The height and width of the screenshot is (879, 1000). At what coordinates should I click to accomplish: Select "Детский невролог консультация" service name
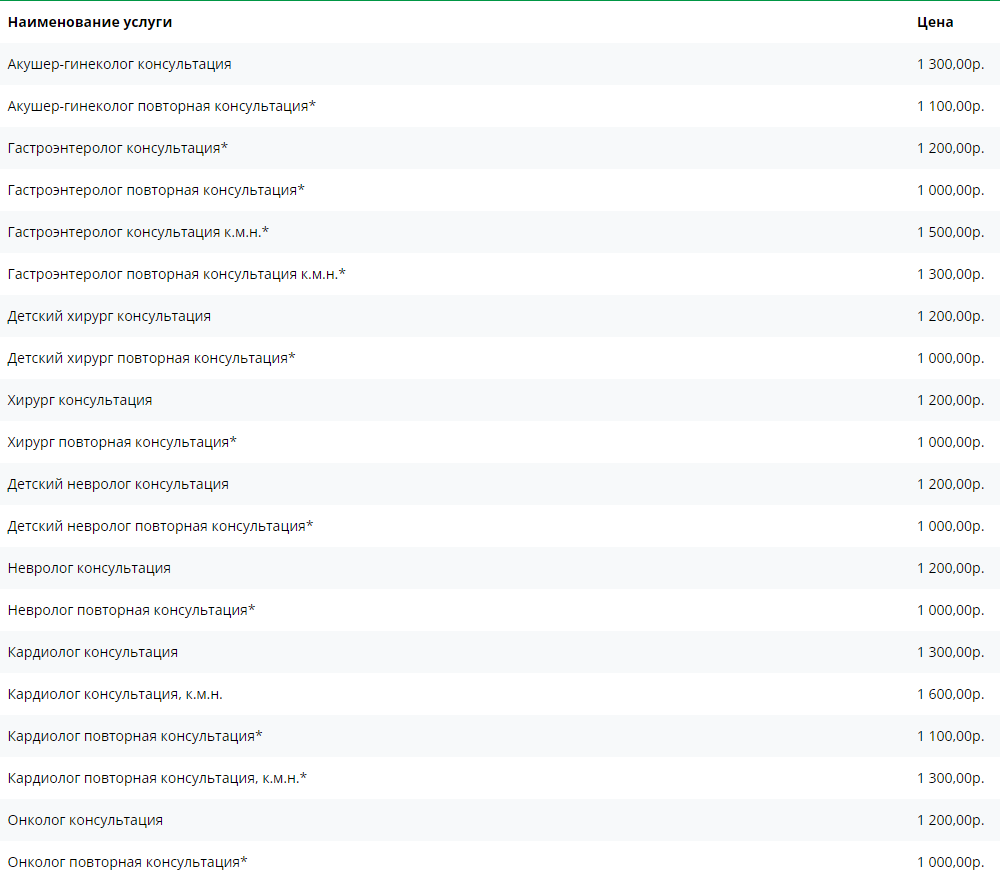(x=118, y=484)
